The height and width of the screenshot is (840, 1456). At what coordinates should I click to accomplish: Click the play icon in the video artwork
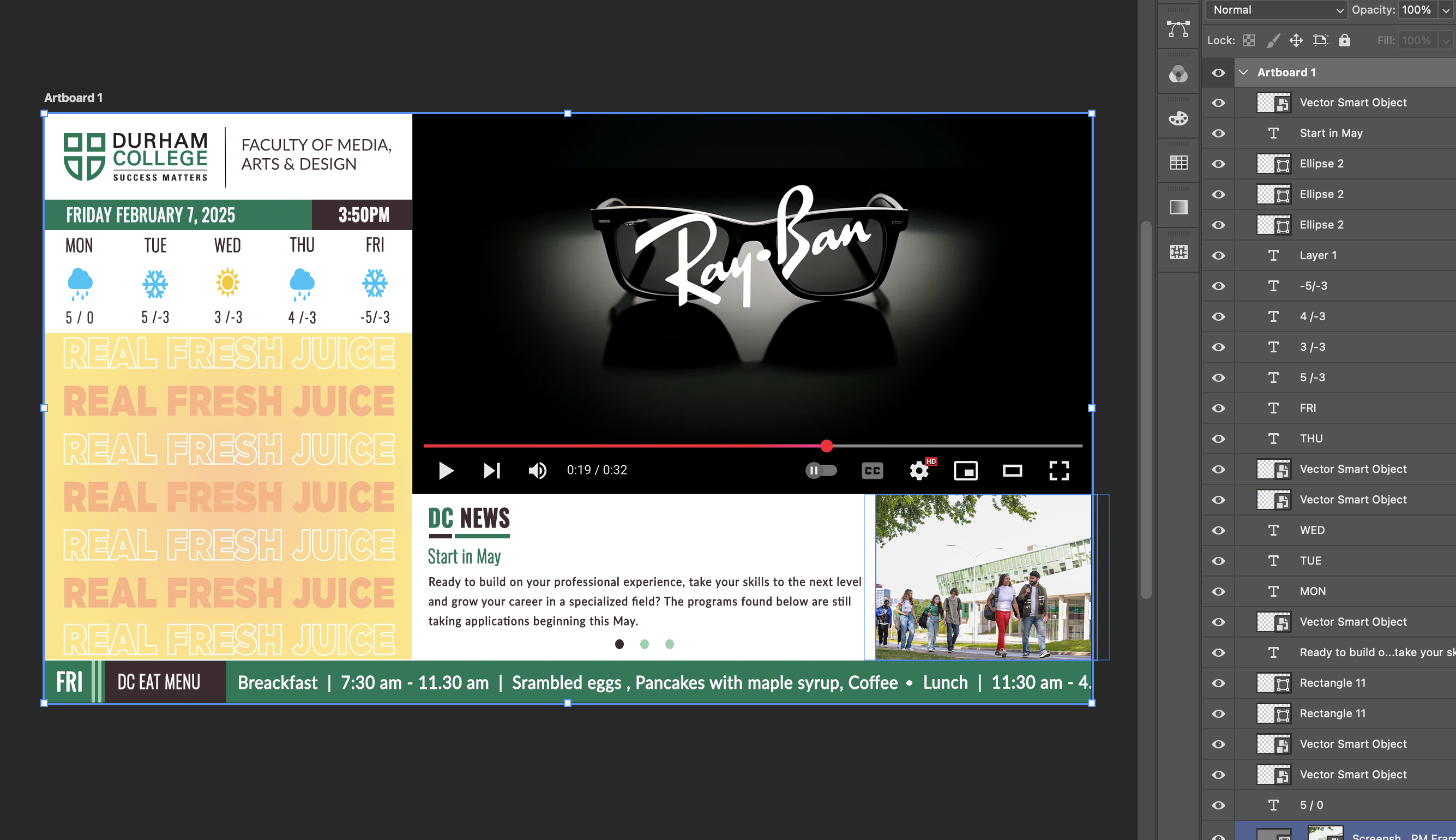pyautogui.click(x=446, y=471)
